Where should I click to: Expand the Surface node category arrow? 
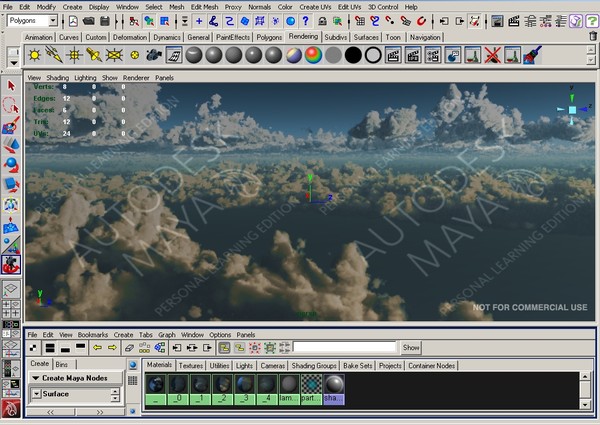[x=36, y=394]
